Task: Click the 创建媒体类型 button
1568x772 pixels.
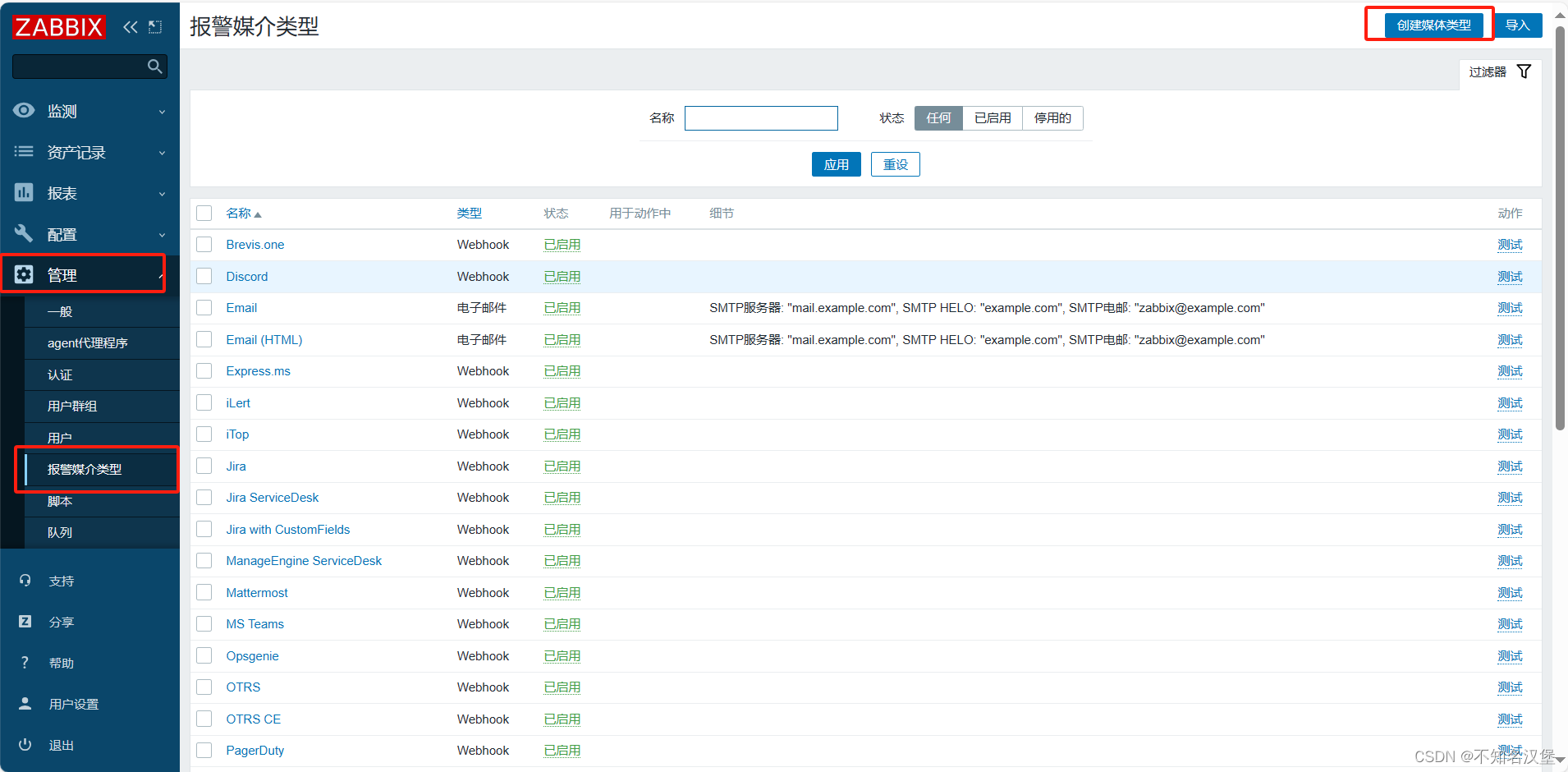Action: click(1433, 25)
